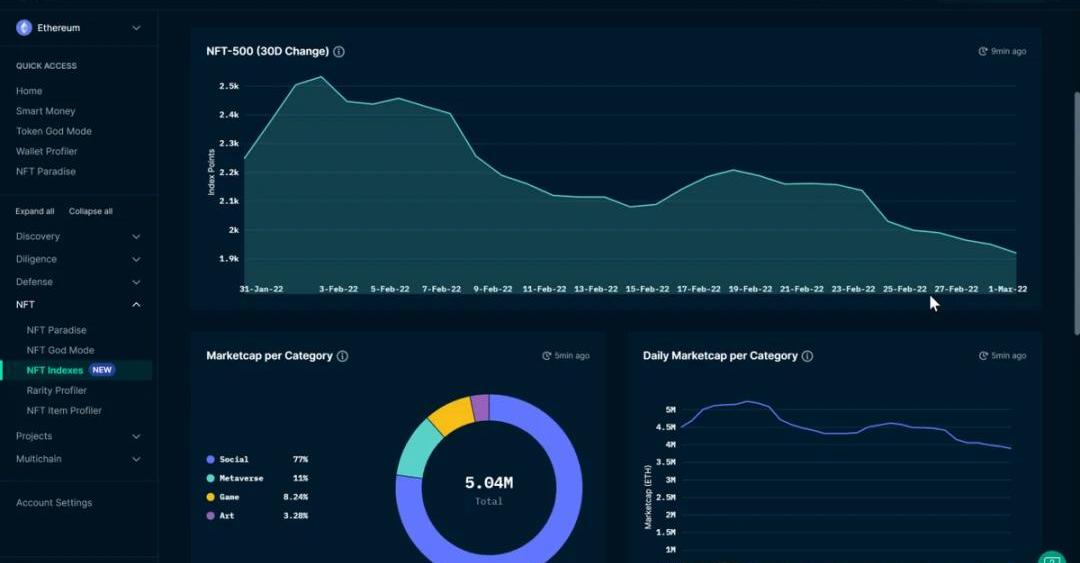The width and height of the screenshot is (1080, 563).
Task: Click refresh icon on Marketcap per Category card
Action: coord(546,356)
